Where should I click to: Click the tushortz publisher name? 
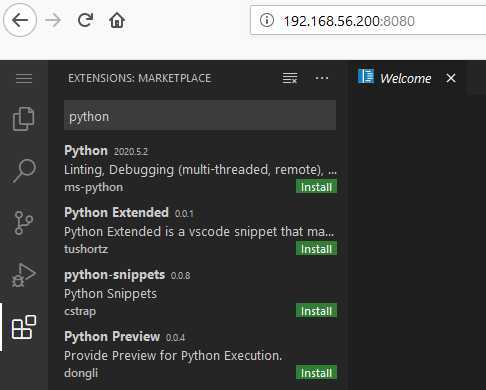pos(86,249)
